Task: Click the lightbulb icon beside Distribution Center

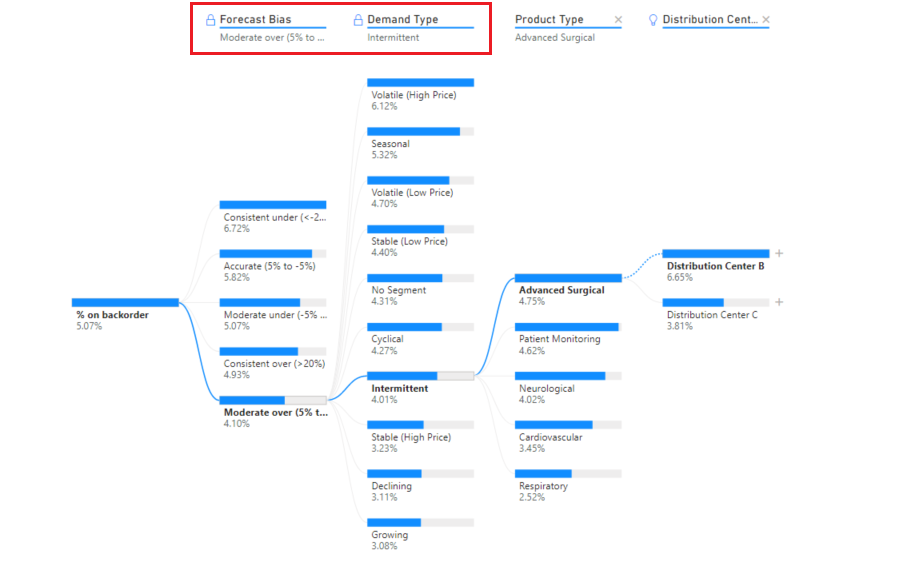Action: point(653,20)
